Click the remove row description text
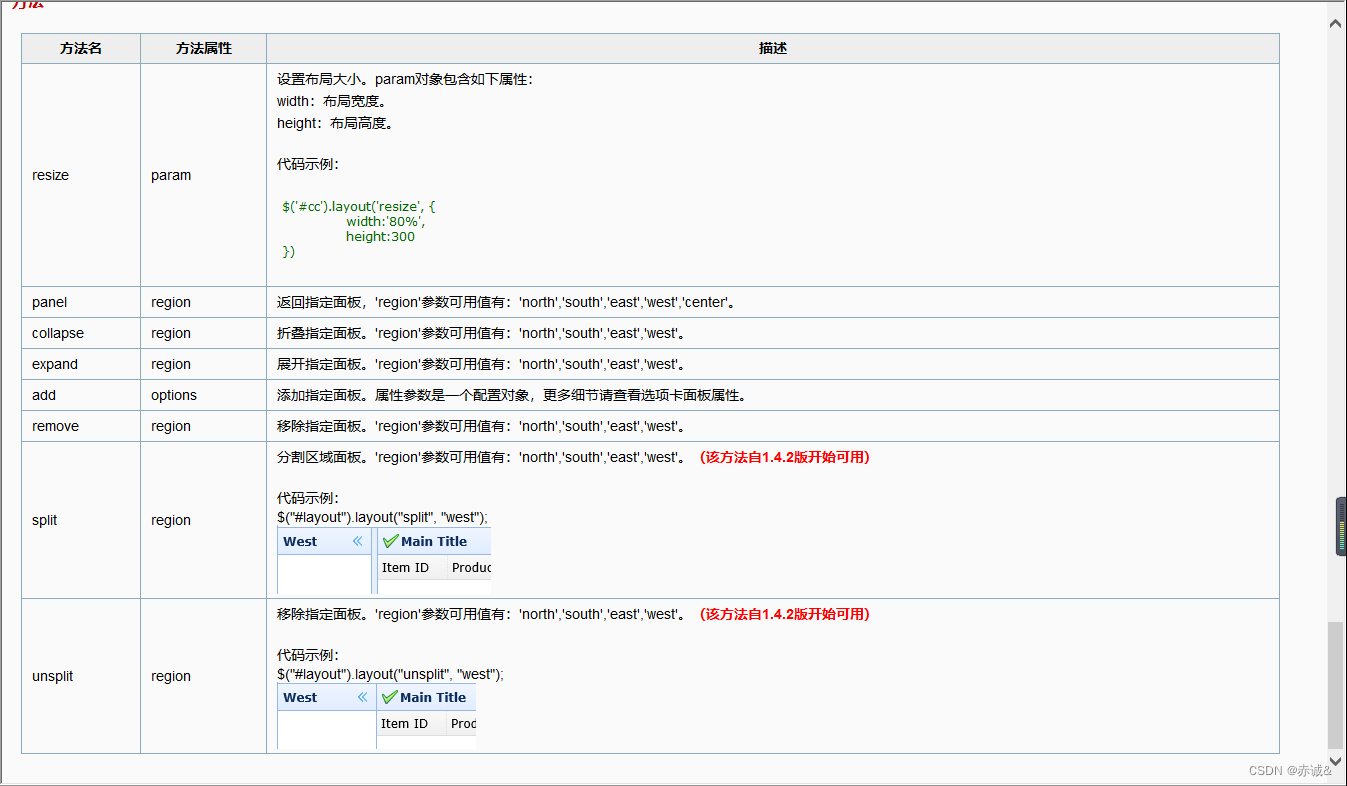1347x786 pixels. (483, 426)
